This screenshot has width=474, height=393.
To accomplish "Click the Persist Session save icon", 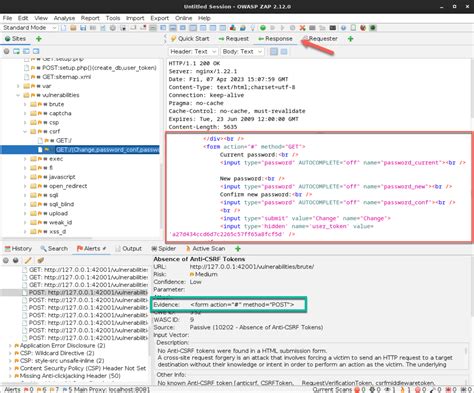I will coord(83,28).
